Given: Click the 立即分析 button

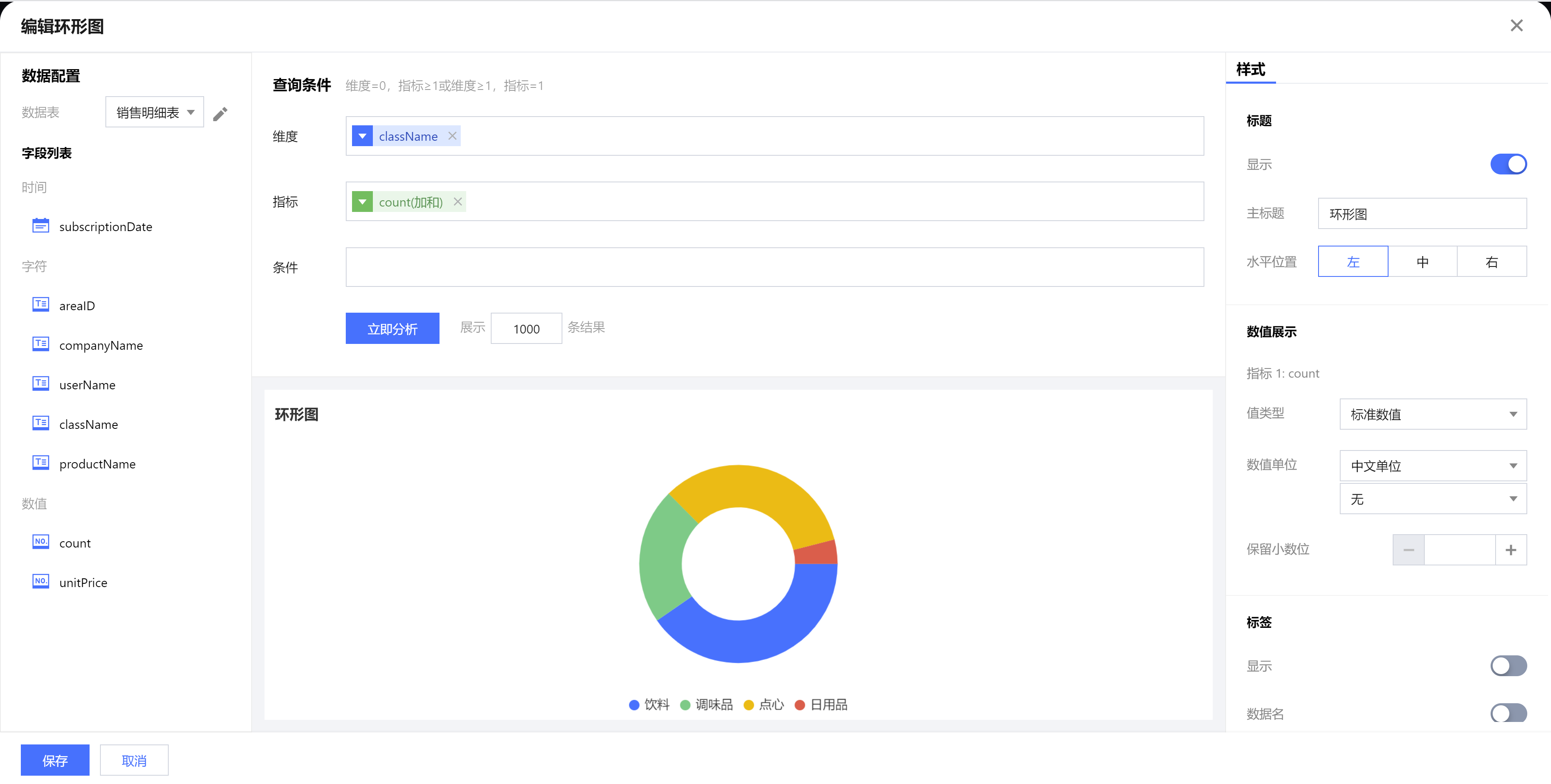Looking at the screenshot, I should click(392, 329).
